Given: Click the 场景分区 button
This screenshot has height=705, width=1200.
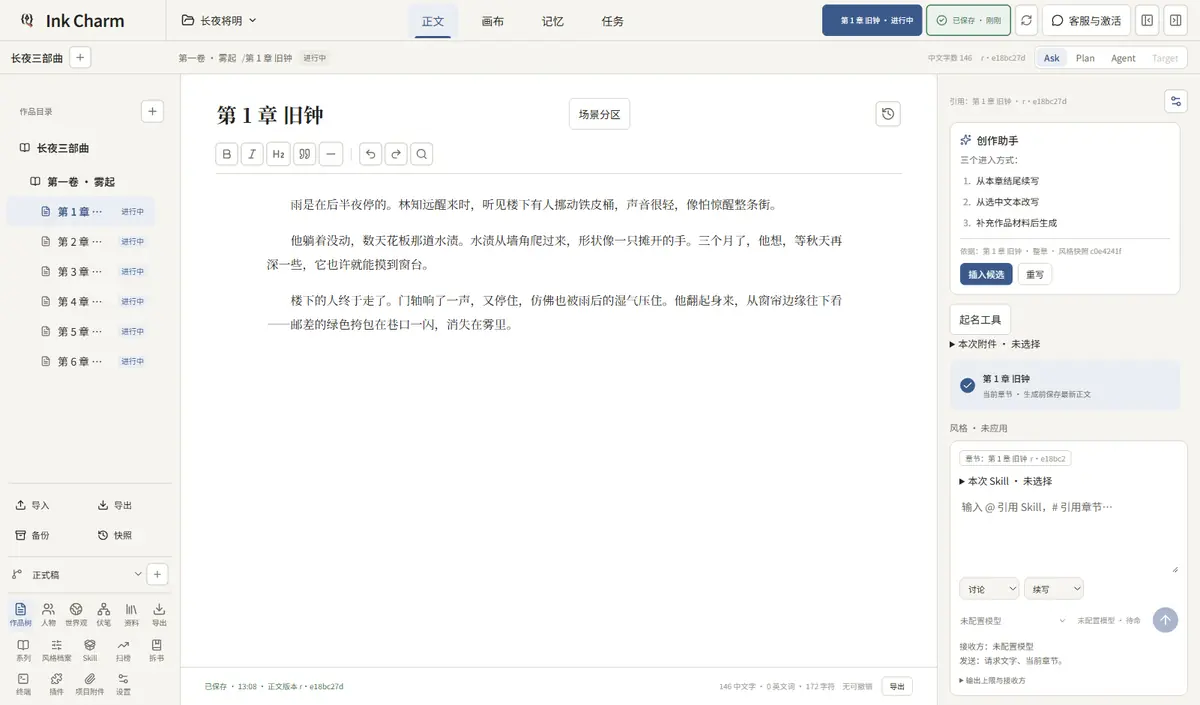Looking at the screenshot, I should pyautogui.click(x=599, y=114).
